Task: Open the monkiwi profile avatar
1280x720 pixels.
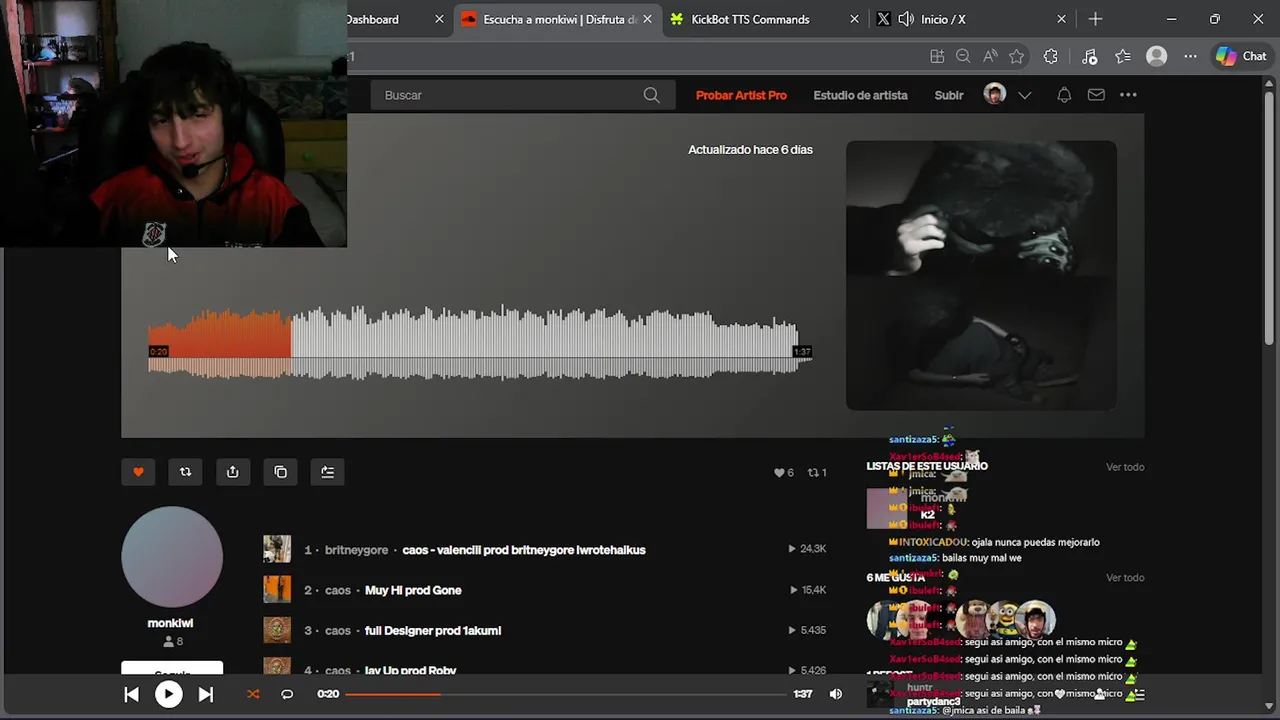Action: (x=172, y=557)
